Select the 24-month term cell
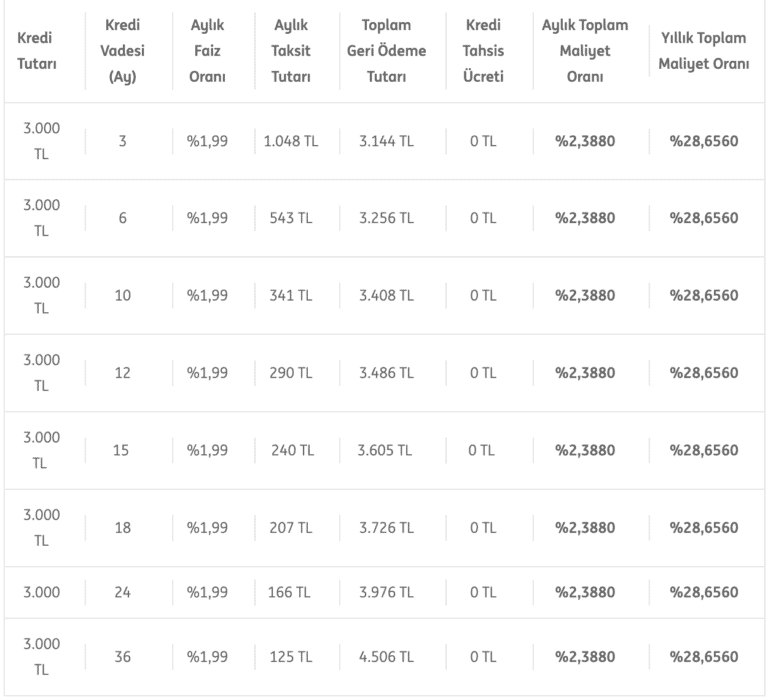 point(122,592)
